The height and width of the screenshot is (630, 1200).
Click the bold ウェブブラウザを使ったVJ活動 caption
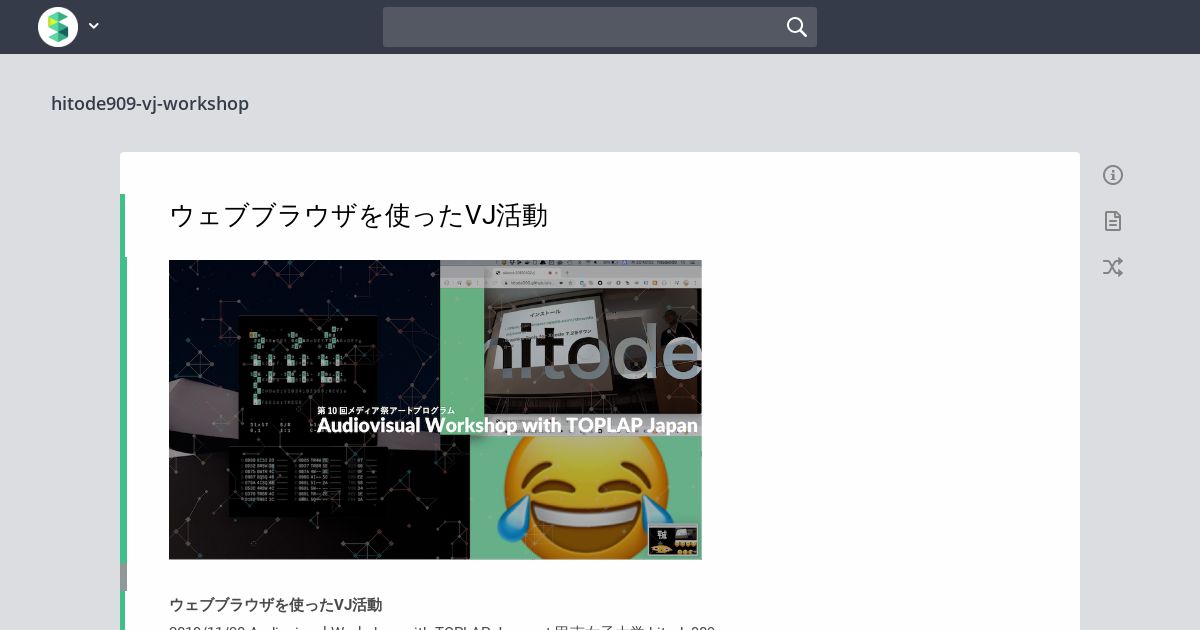tap(275, 605)
